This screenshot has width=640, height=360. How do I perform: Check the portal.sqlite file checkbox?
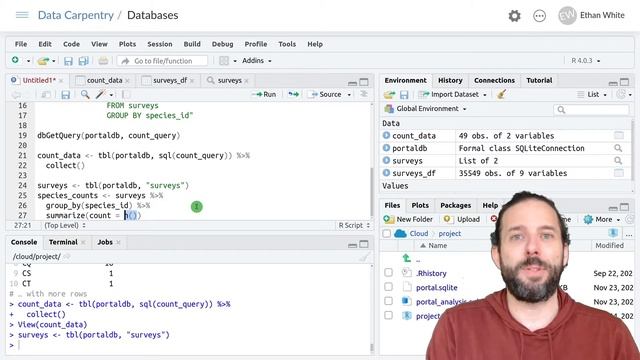point(388,287)
